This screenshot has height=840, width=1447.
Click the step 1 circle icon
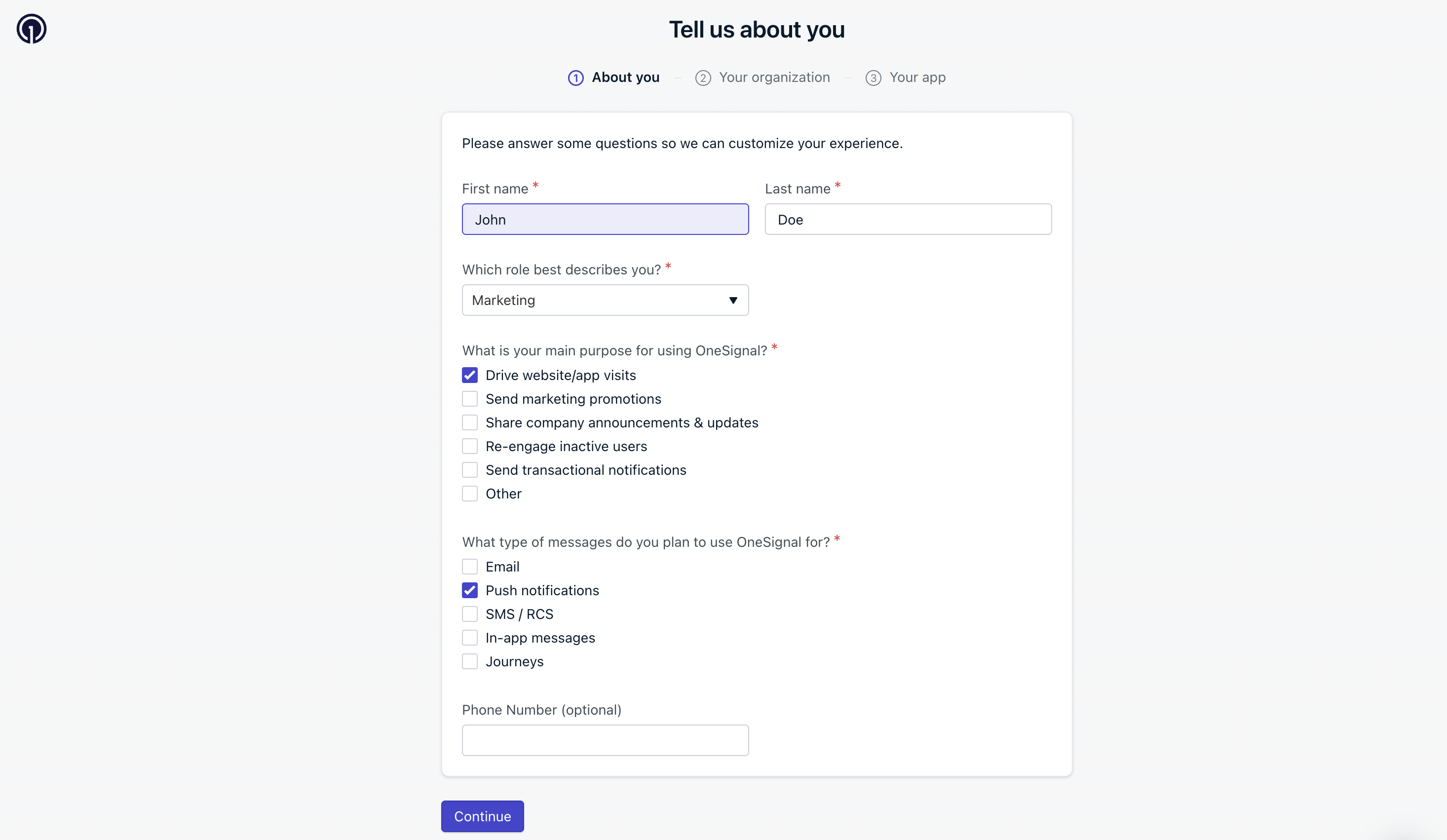pos(575,77)
